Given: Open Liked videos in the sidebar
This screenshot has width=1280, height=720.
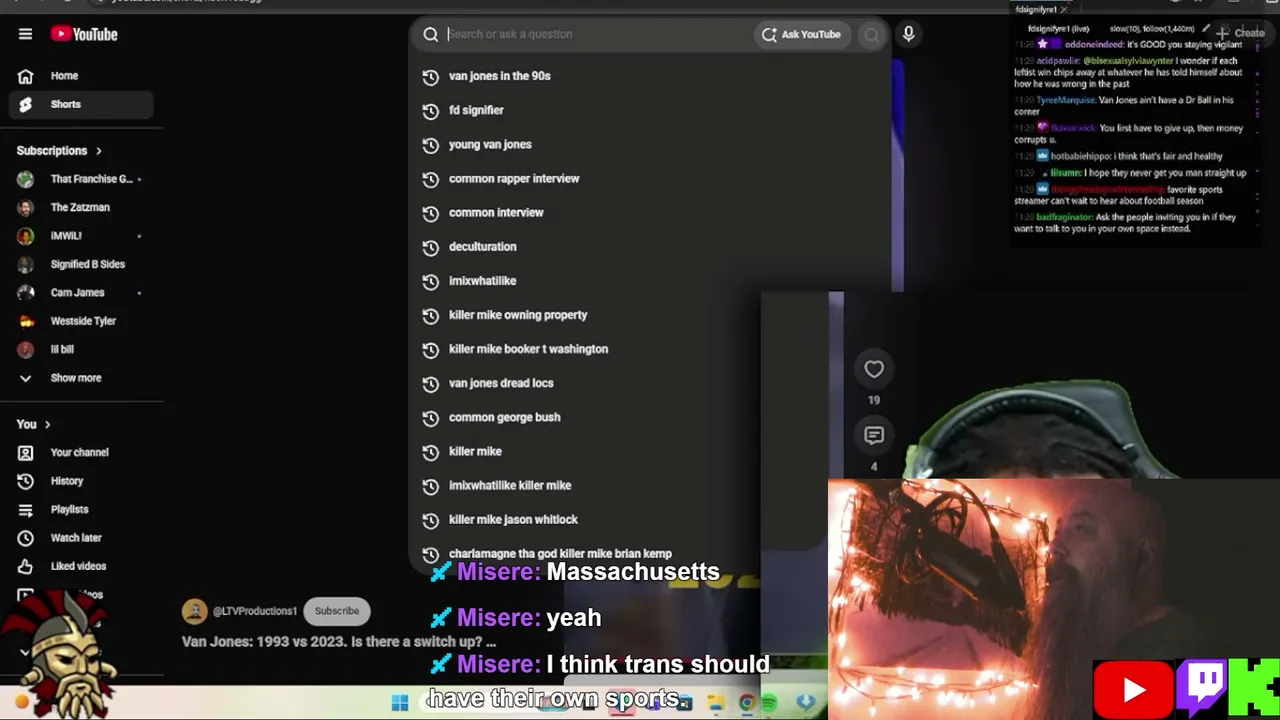Looking at the screenshot, I should (81, 566).
